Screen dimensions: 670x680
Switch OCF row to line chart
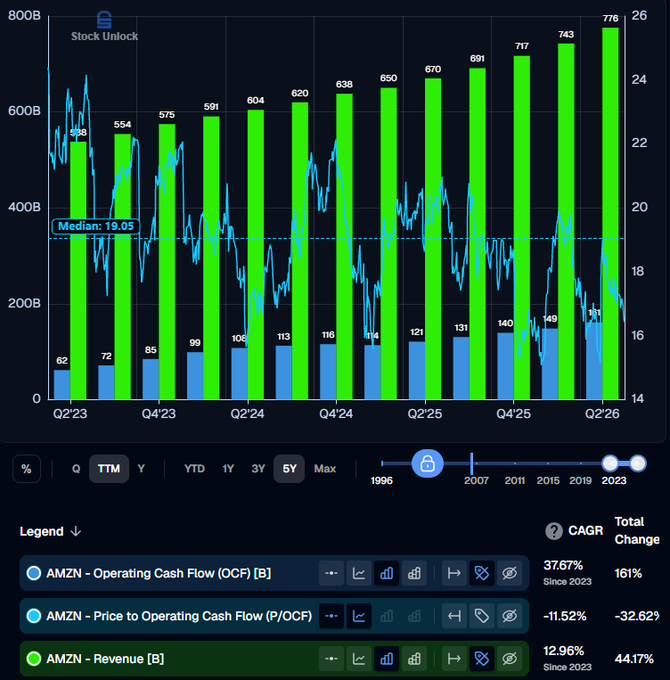coord(359,573)
